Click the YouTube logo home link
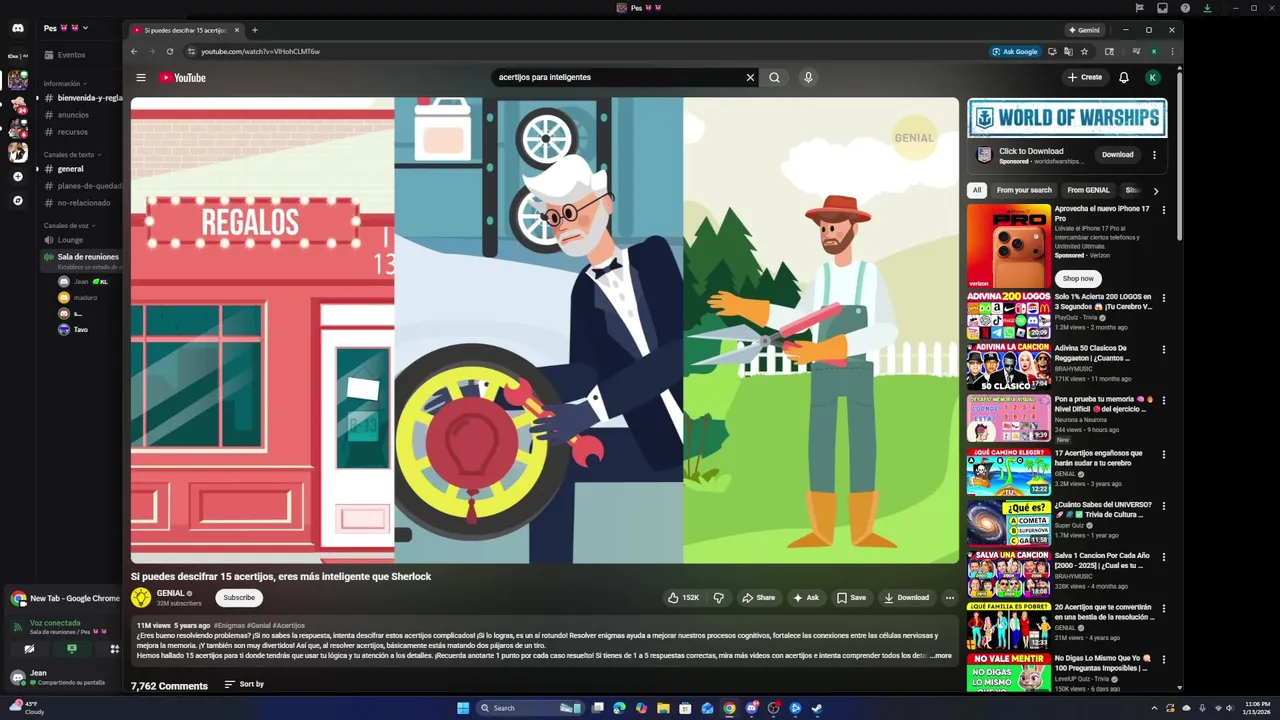This screenshot has height=720, width=1280. coord(182,77)
